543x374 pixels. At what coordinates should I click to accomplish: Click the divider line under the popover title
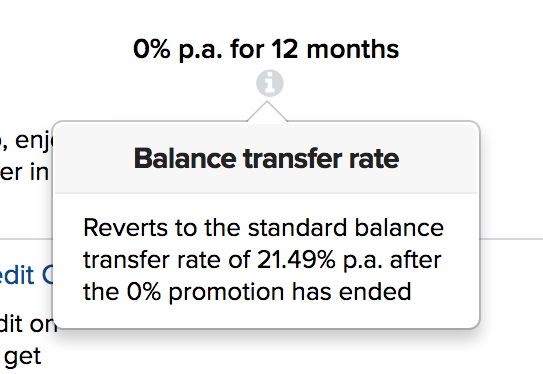[x=266, y=193]
